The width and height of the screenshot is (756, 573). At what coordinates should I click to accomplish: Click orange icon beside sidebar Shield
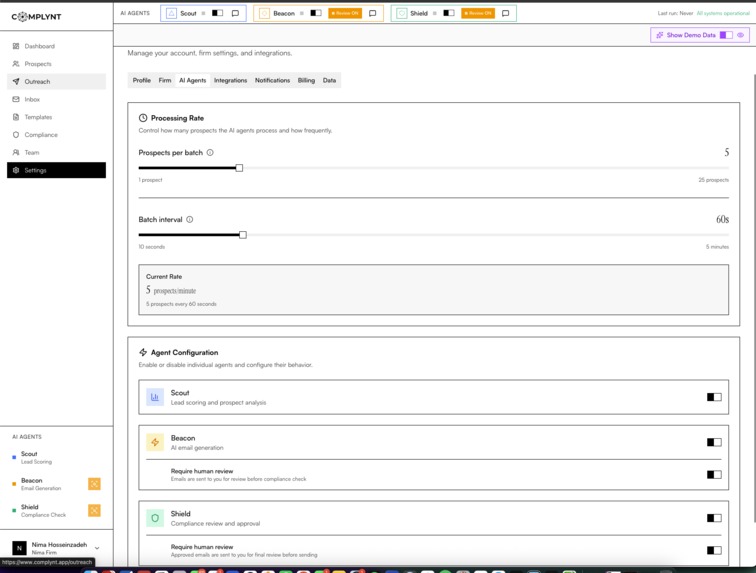(94, 510)
